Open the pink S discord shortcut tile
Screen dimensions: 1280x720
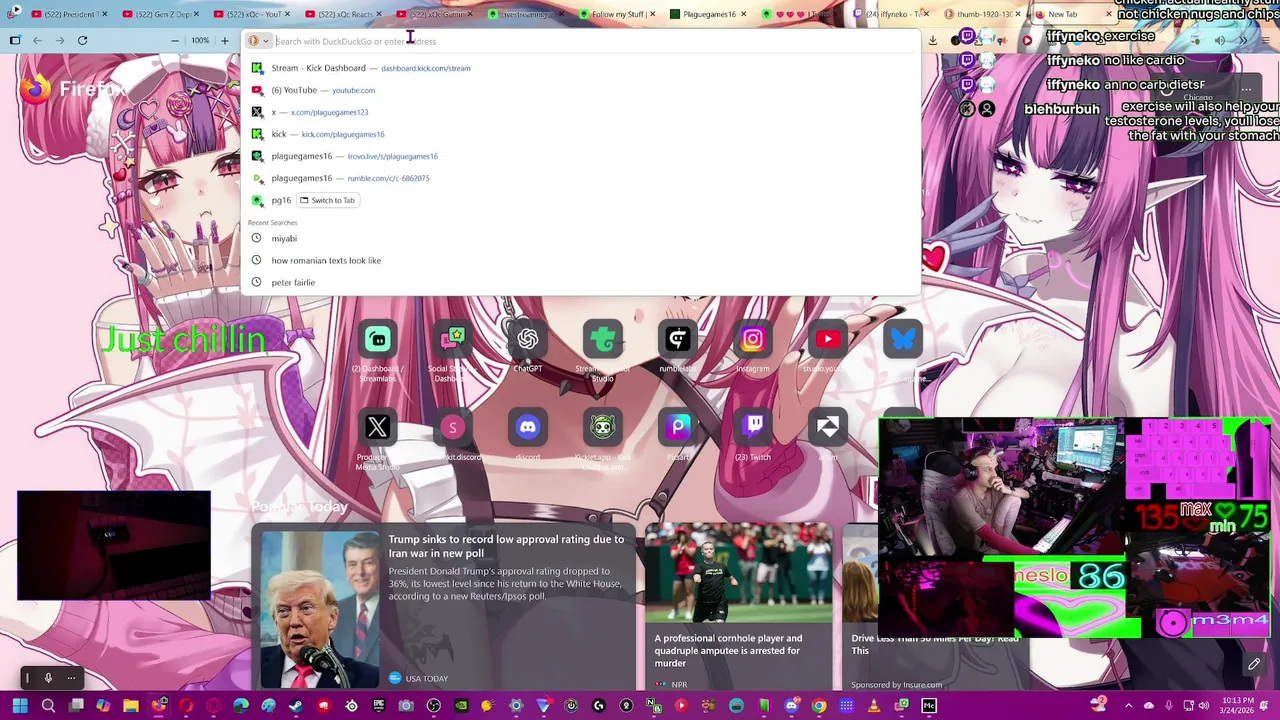click(453, 428)
